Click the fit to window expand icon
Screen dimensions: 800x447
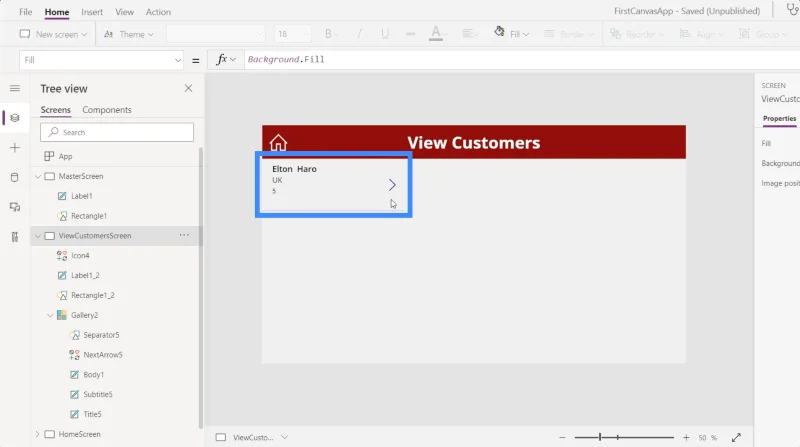[736, 437]
